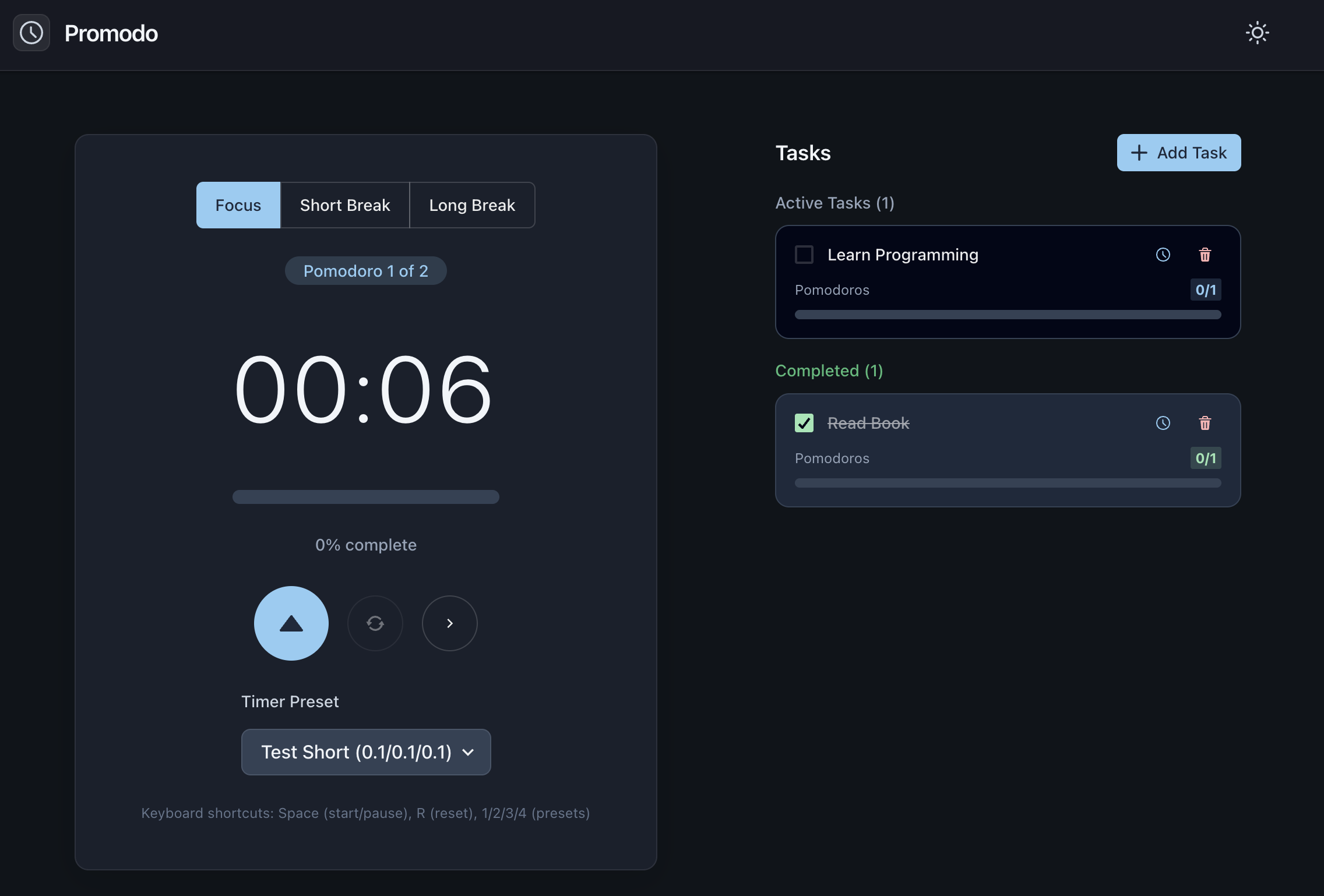The image size is (1324, 896).
Task: Skip to next session with the arrow button
Action: coord(449,623)
